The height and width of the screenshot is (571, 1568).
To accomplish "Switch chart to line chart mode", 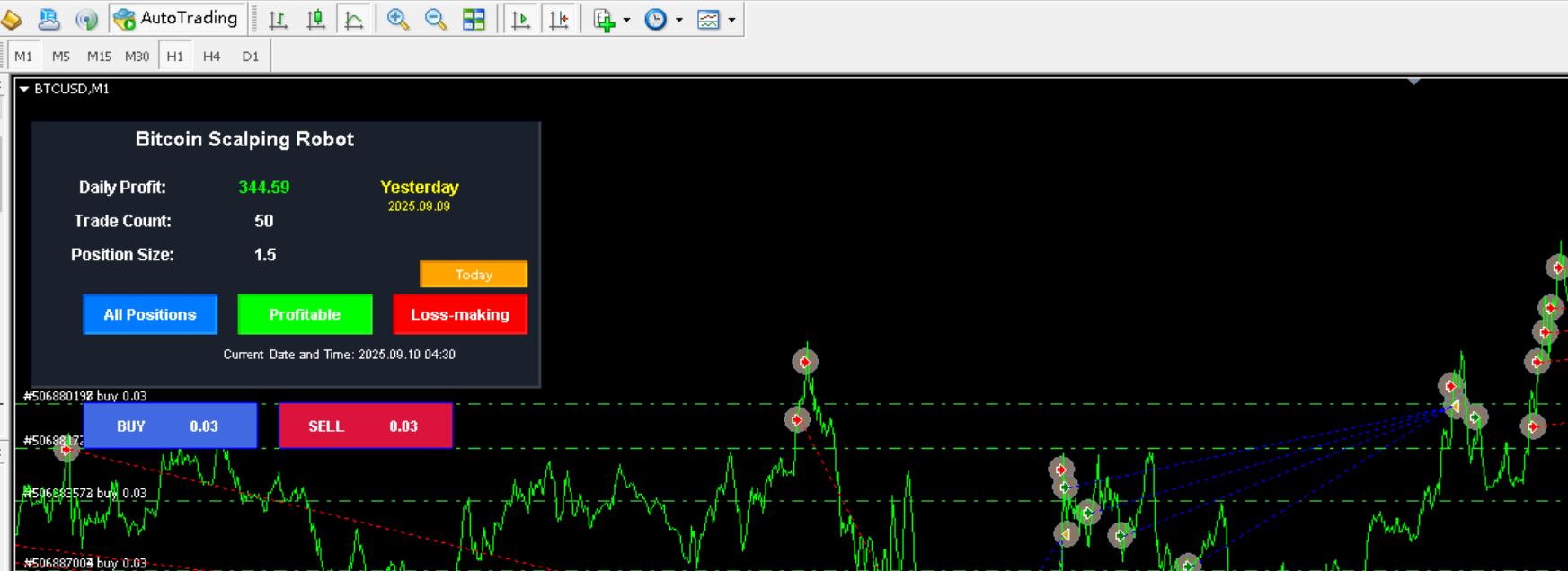I will click(354, 19).
